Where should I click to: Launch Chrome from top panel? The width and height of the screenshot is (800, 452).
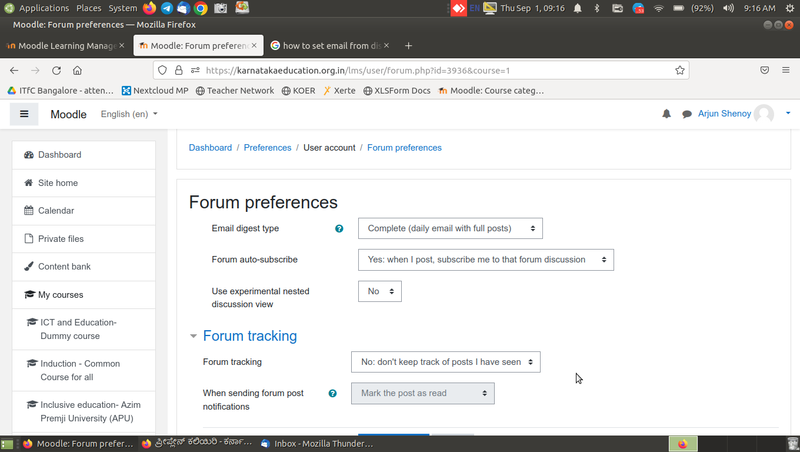(201, 8)
